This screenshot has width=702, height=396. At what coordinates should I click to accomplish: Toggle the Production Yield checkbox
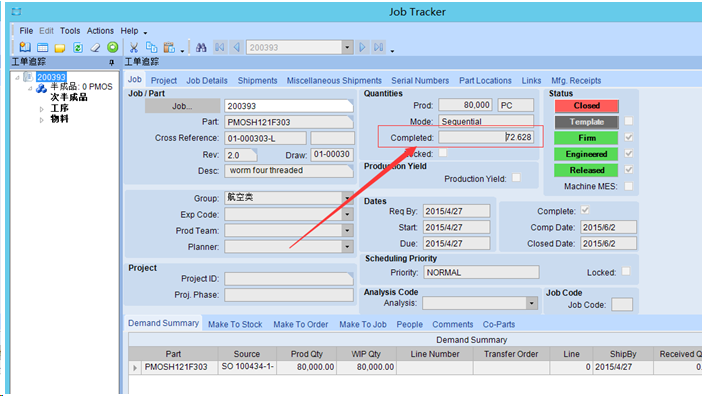[x=516, y=178]
